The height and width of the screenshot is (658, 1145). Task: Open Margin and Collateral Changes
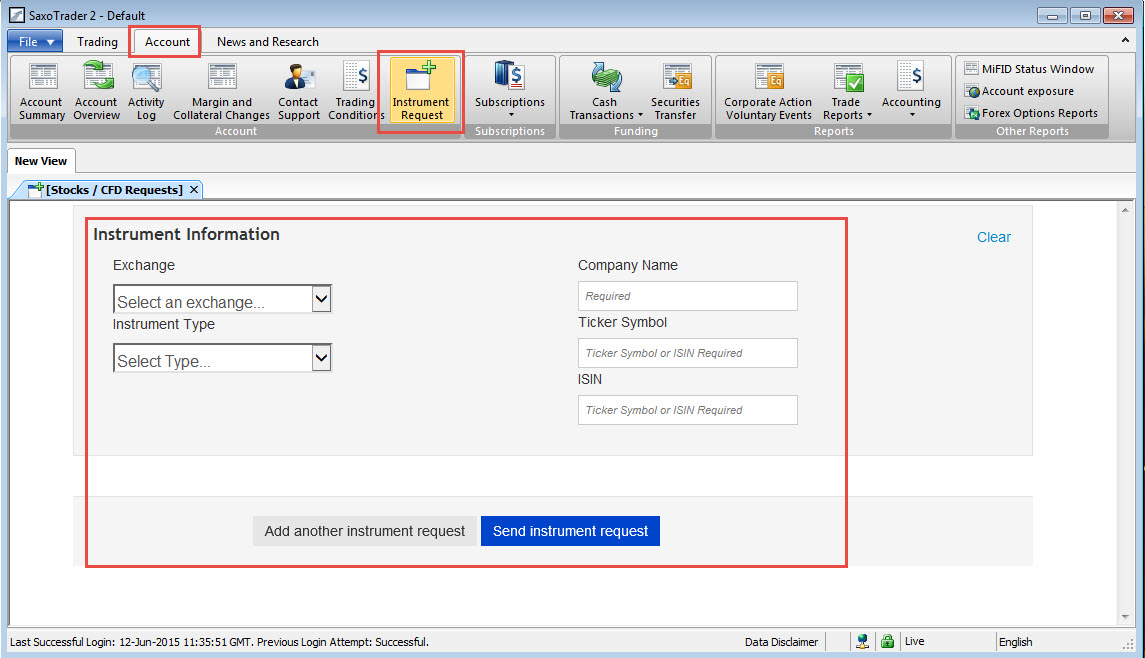click(221, 91)
